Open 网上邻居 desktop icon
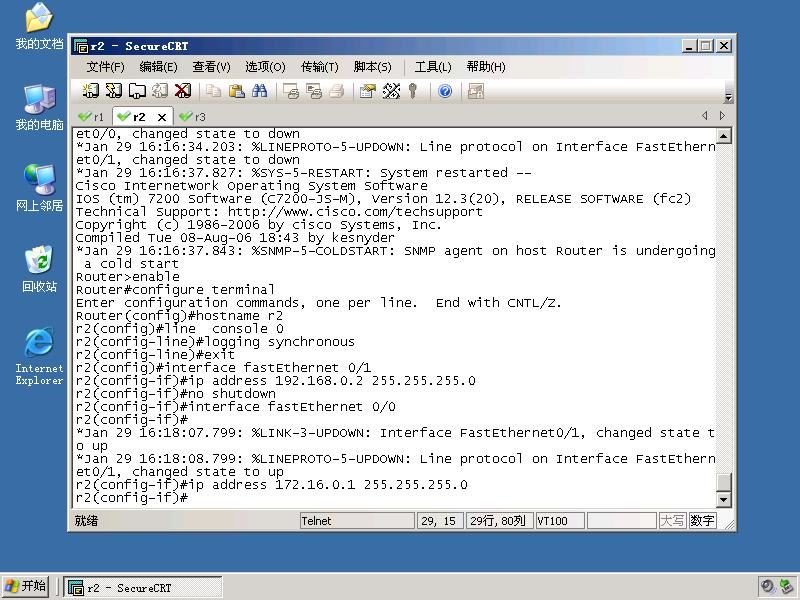 [x=39, y=188]
